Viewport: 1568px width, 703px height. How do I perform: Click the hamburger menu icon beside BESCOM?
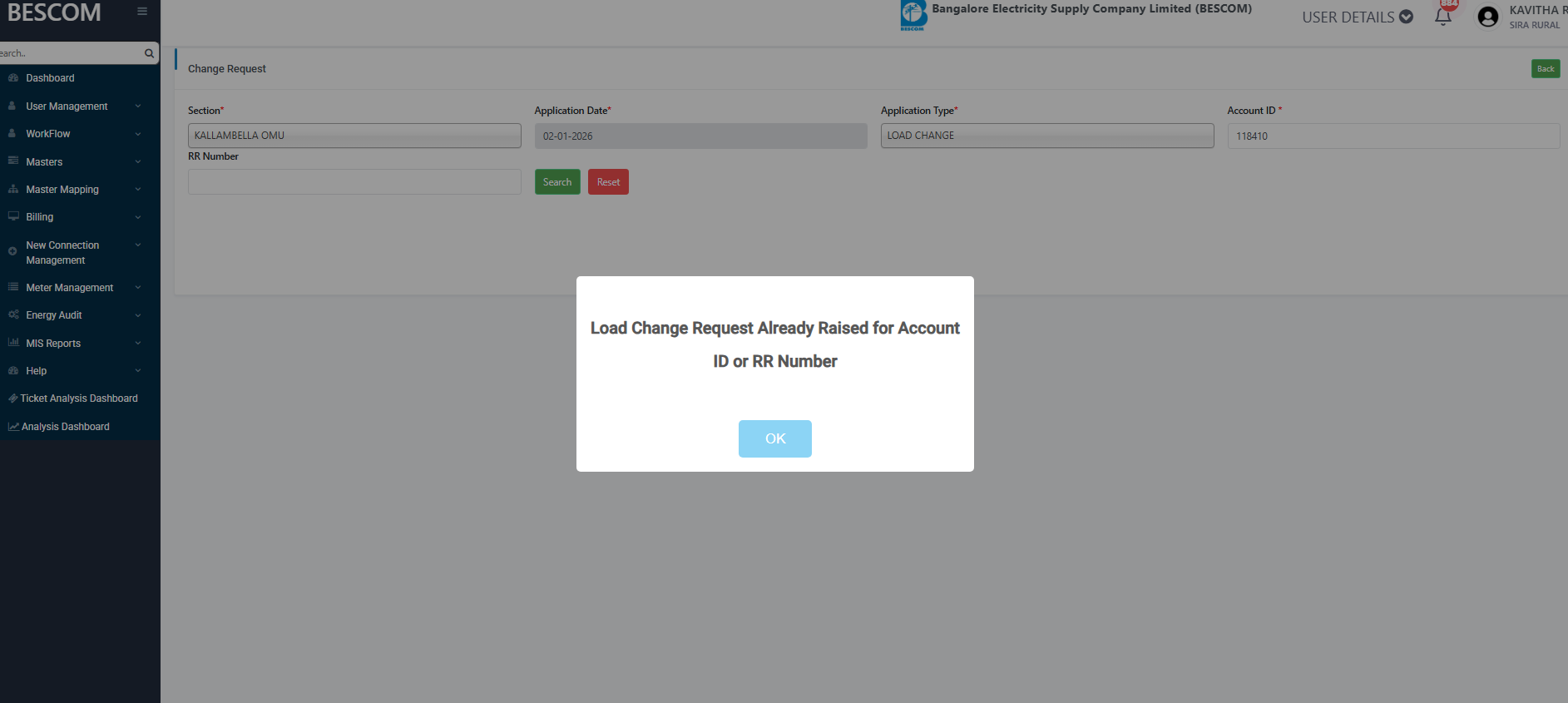pyautogui.click(x=142, y=12)
